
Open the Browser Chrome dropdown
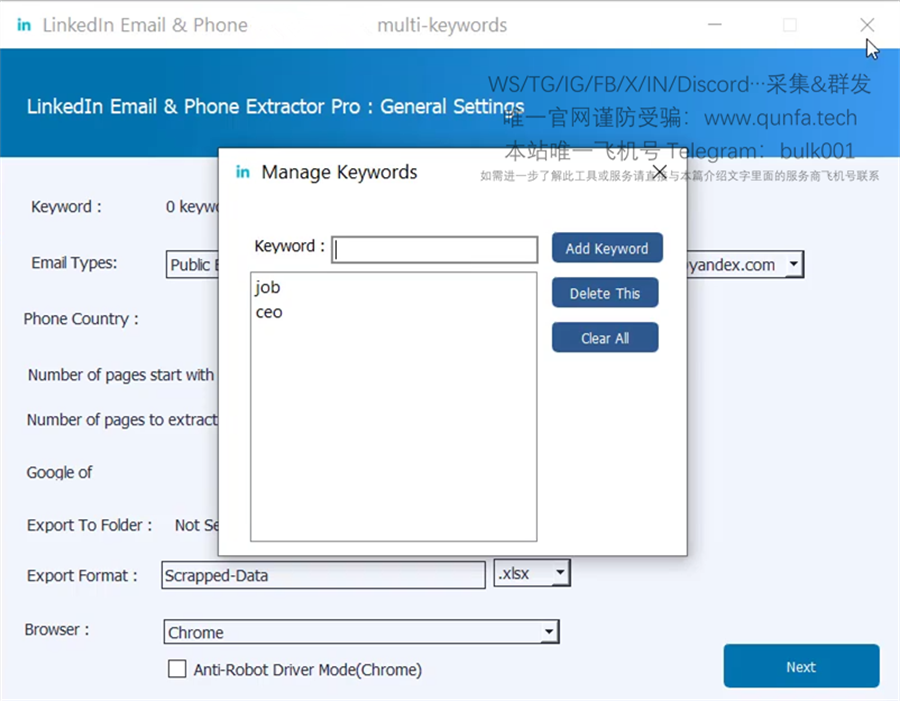(x=361, y=632)
